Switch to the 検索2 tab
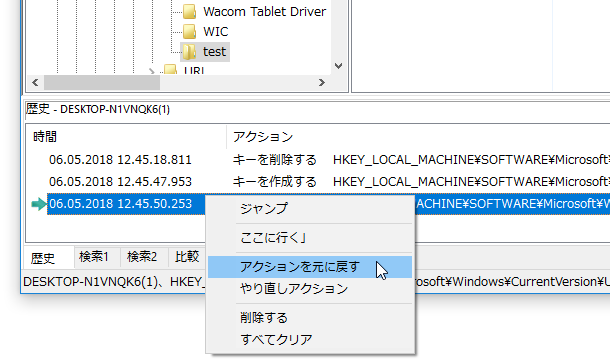The width and height of the screenshot is (610, 364). click(x=145, y=257)
